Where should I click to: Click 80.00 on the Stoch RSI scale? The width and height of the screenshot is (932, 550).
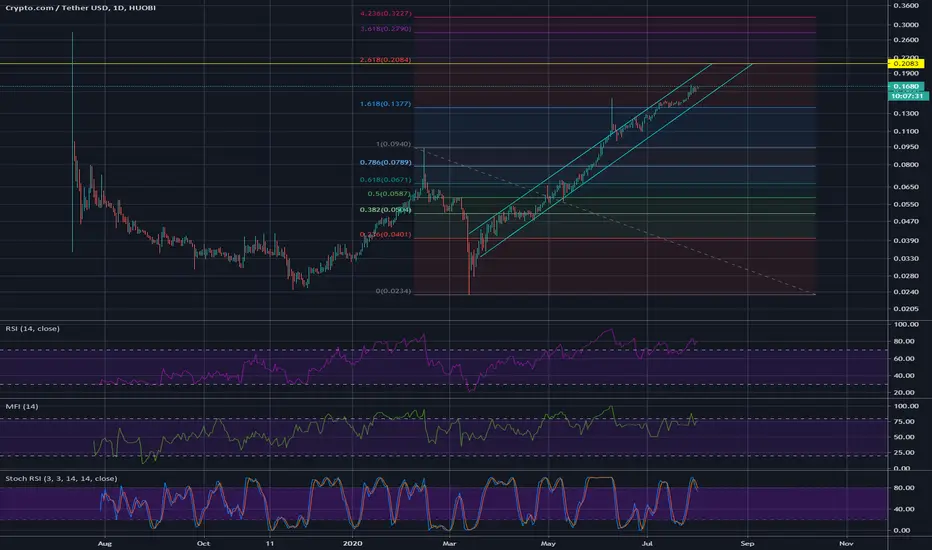tap(903, 488)
